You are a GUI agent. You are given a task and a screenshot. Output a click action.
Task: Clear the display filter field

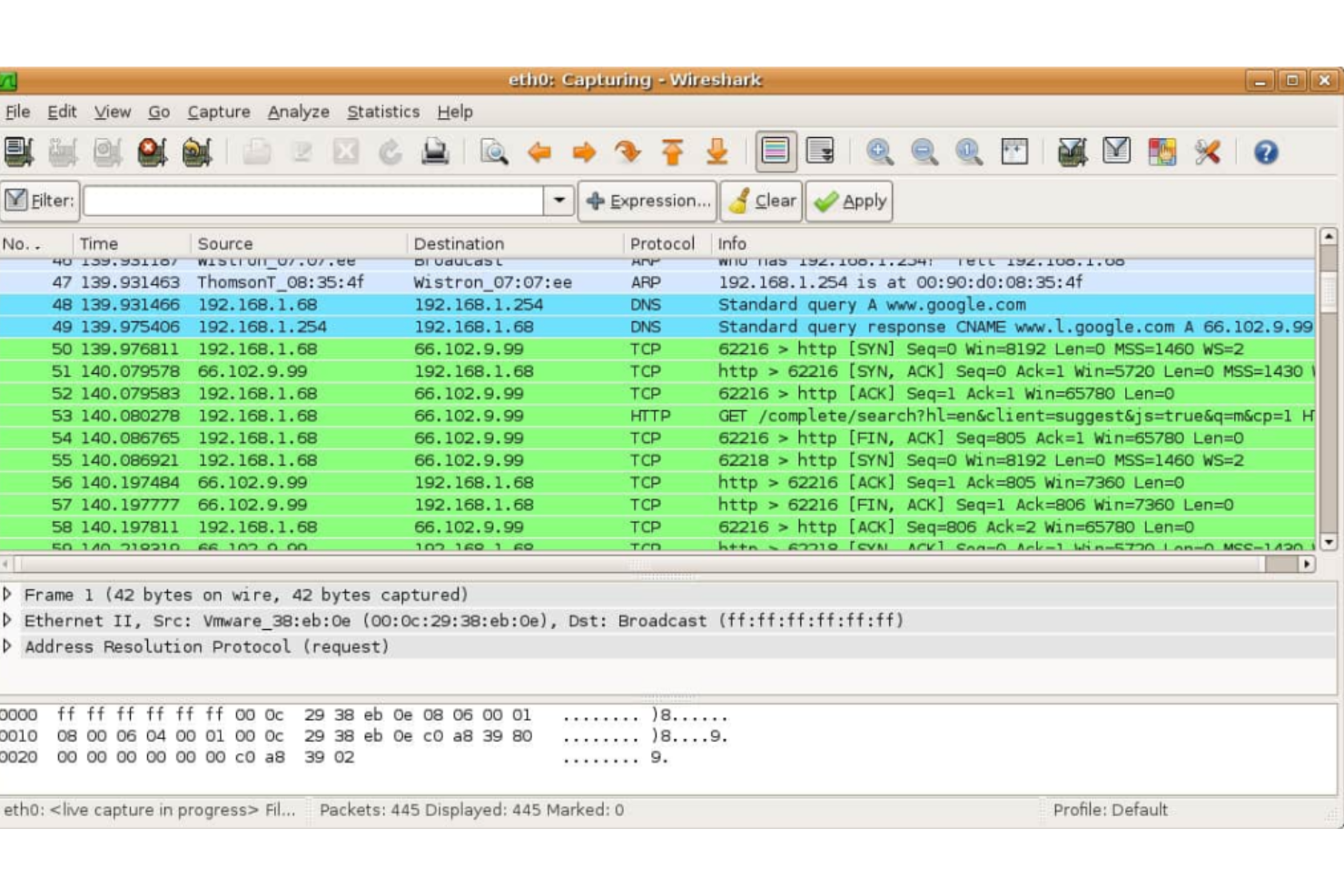click(762, 201)
